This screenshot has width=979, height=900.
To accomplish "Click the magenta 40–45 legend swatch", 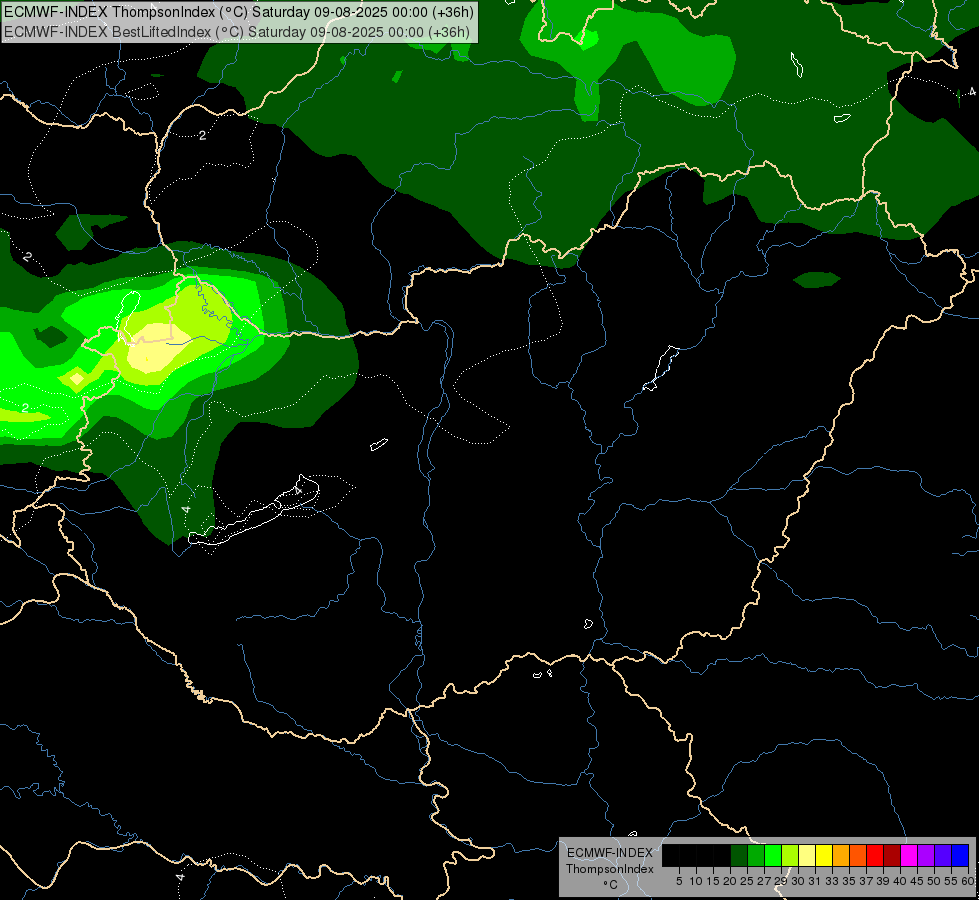I will pos(909,855).
